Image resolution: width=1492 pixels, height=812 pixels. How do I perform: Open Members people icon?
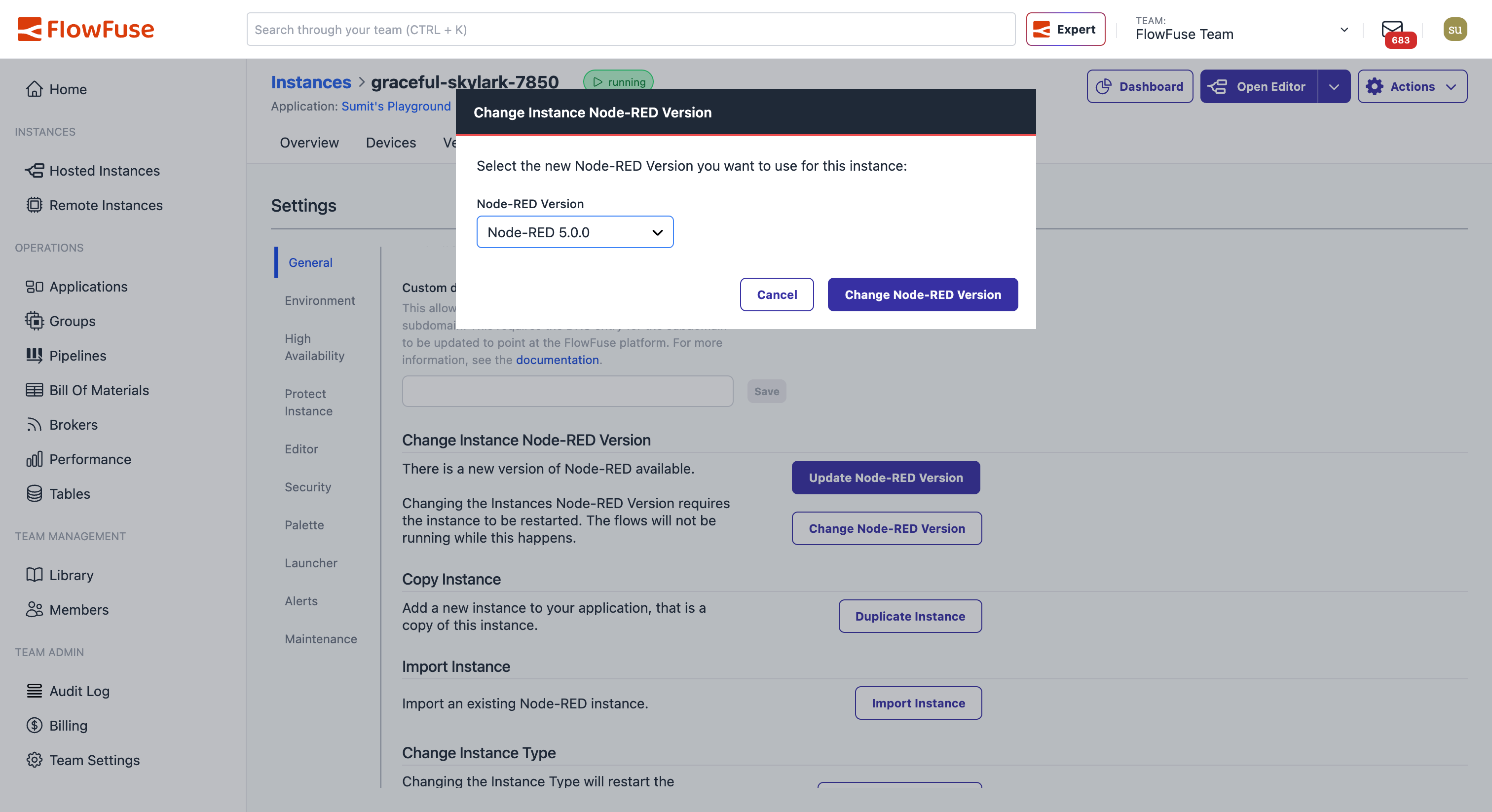pos(34,609)
